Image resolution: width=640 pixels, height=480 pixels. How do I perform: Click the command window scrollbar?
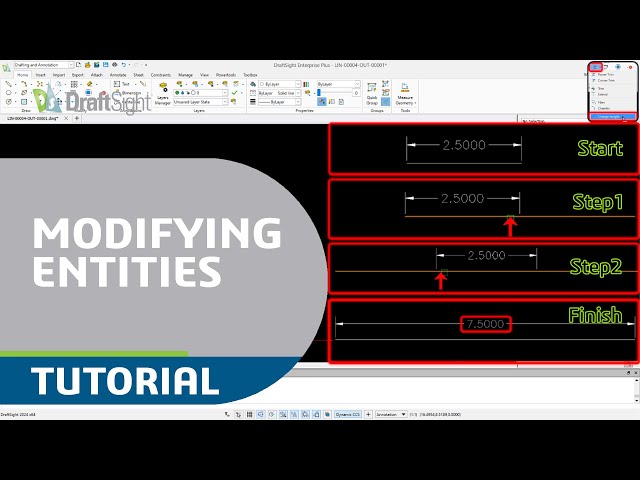pos(636,388)
